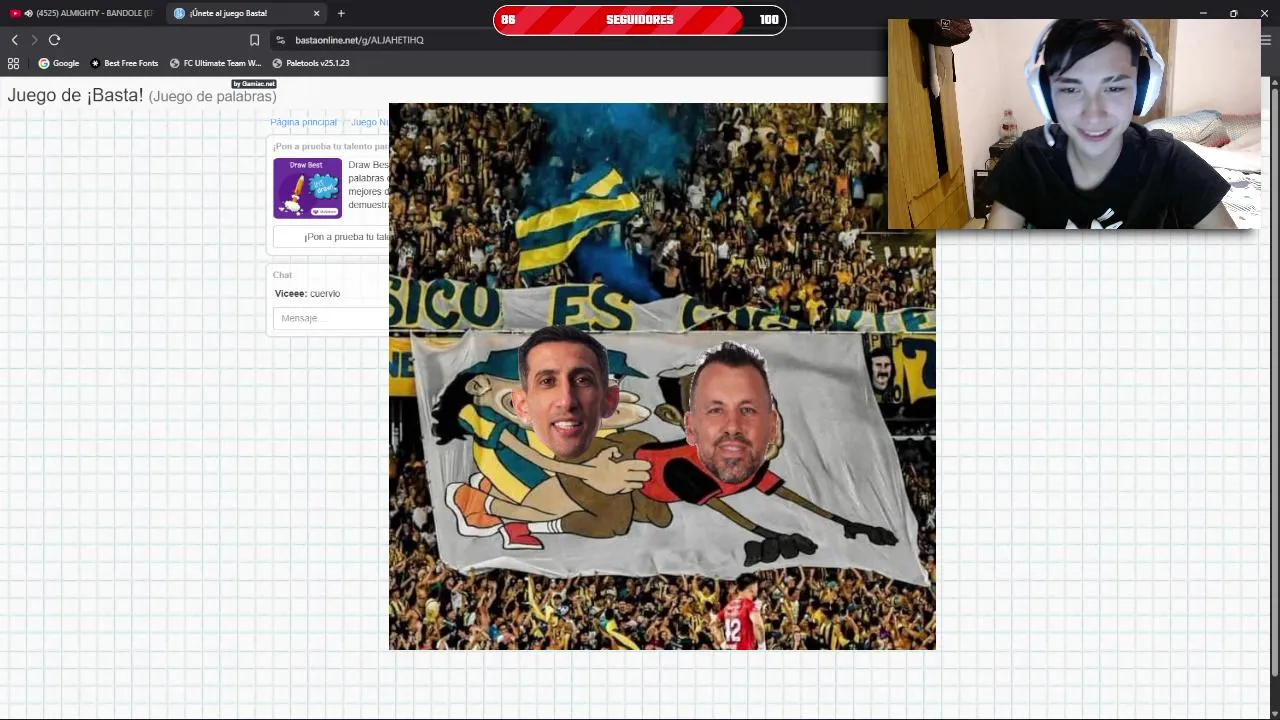
Task: Open the browser apps grid icon
Action: (13, 63)
